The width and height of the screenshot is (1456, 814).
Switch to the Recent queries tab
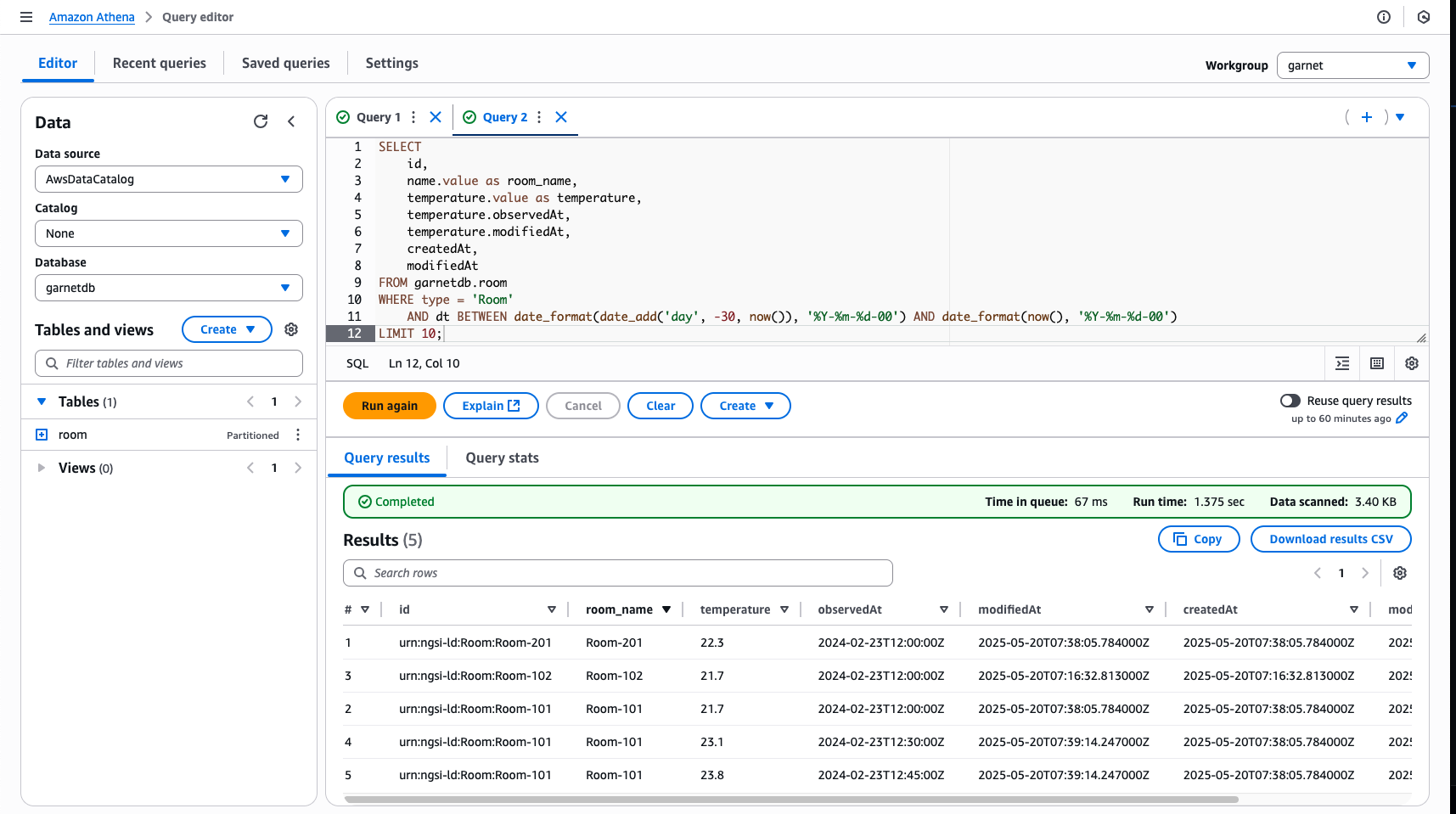160,63
